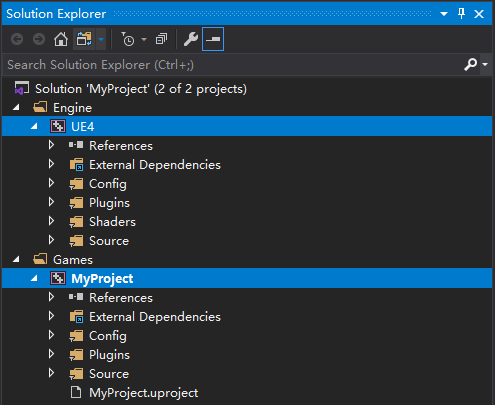Collapse the MyProject project node
Viewport: 495px width, 405px height.
point(34,278)
